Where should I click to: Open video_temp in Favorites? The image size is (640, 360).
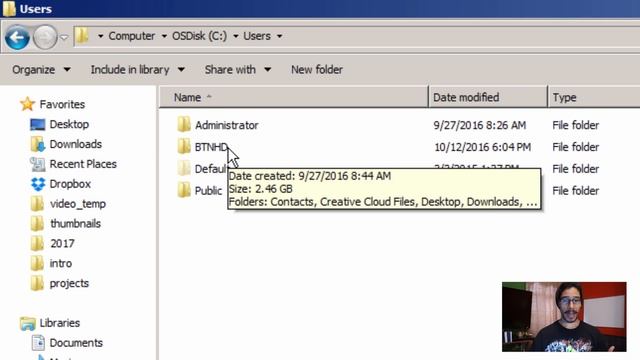point(78,204)
